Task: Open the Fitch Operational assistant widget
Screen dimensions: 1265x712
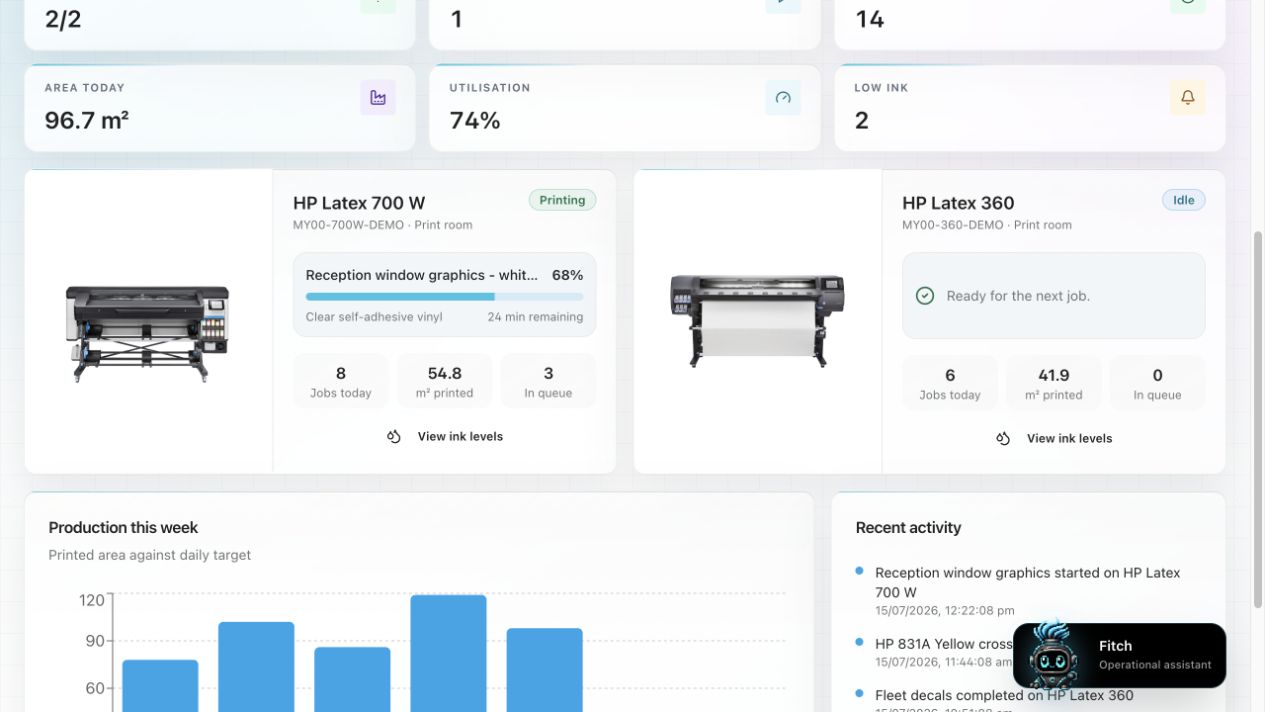Action: (x=1120, y=656)
